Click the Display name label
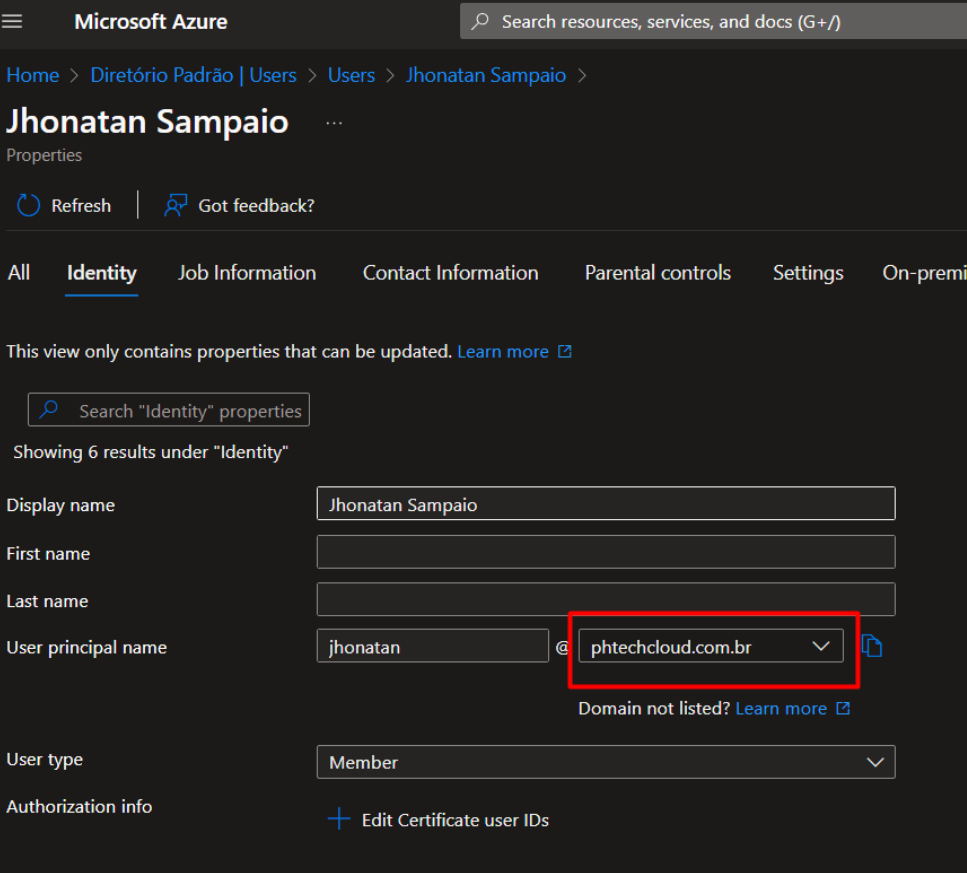Screen dimensions: 967x873 point(60,505)
